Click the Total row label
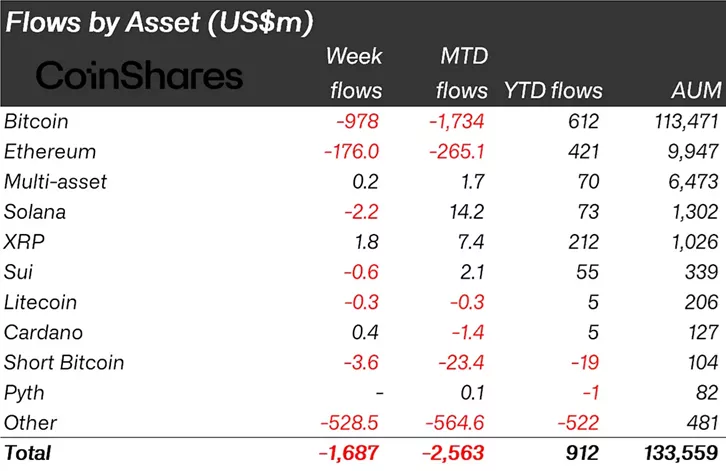 [x=28, y=453]
